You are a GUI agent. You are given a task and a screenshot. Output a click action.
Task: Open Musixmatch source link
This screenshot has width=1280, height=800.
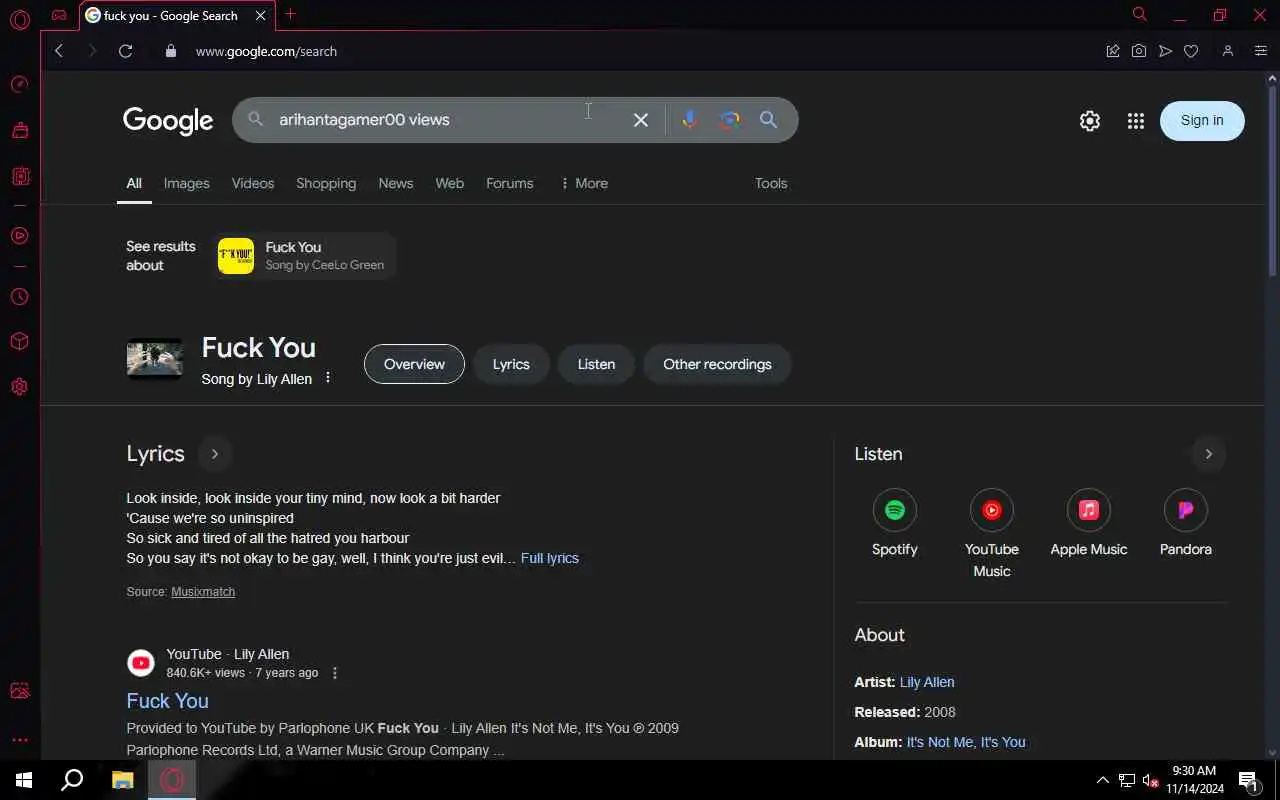(x=203, y=592)
